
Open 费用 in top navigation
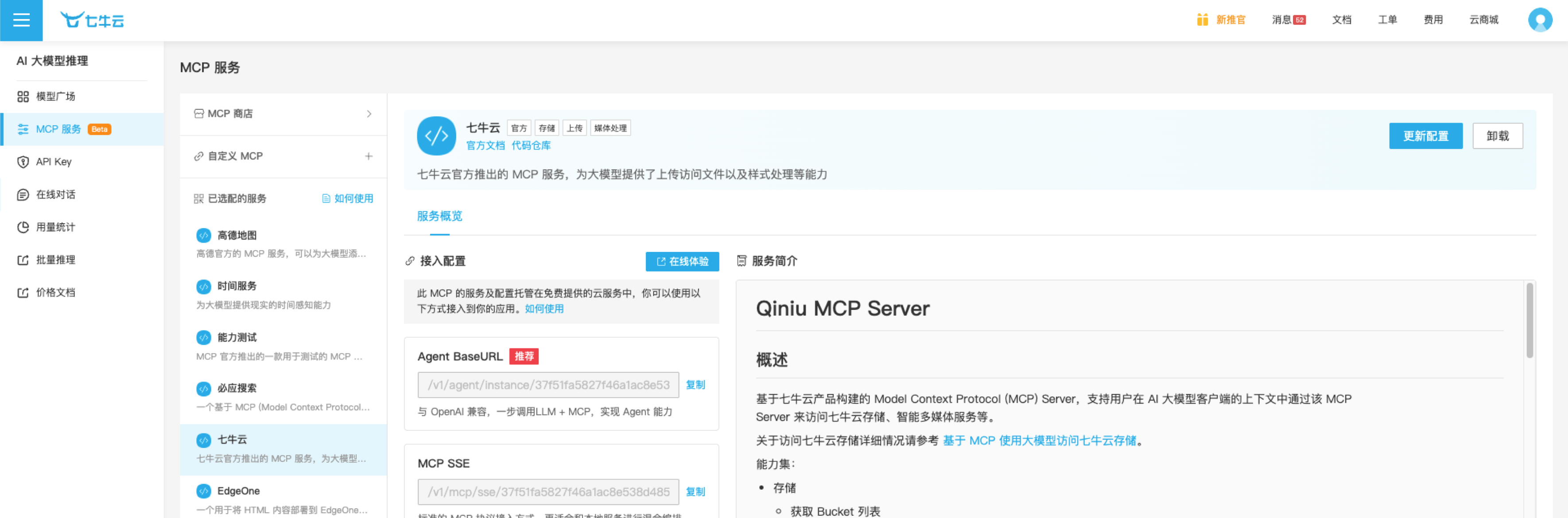click(1433, 19)
